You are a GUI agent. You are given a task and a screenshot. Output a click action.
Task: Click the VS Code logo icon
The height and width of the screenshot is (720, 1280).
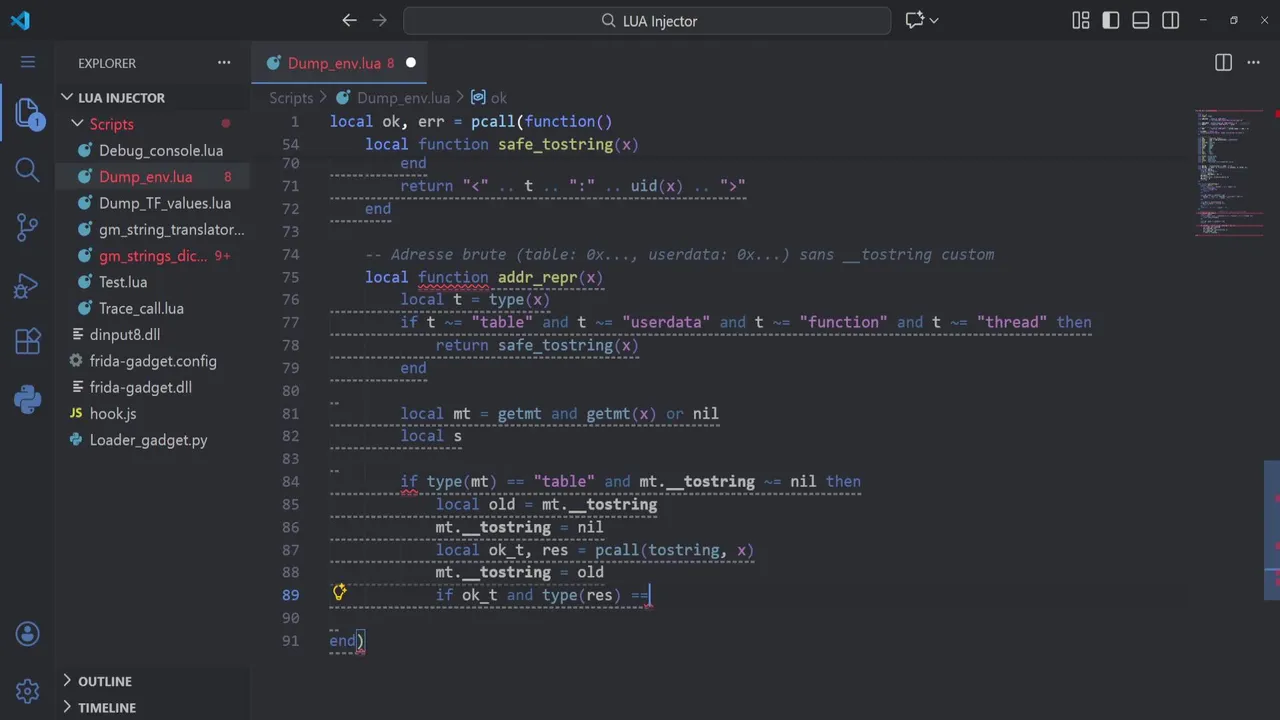(x=20, y=20)
